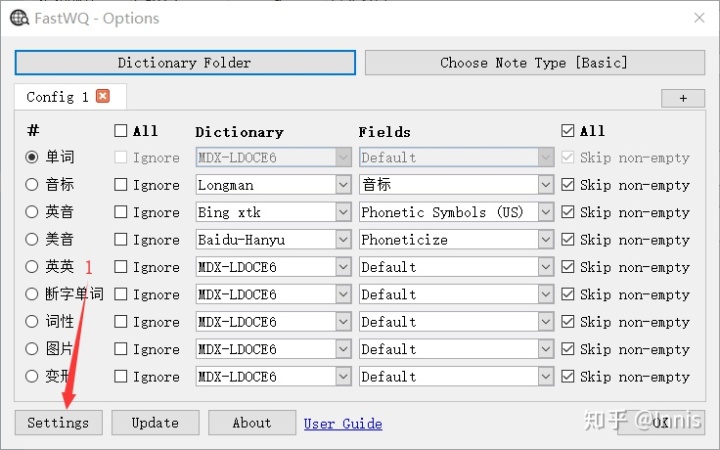Uncheck Skip non-empty for 英音 row

pyautogui.click(x=568, y=212)
